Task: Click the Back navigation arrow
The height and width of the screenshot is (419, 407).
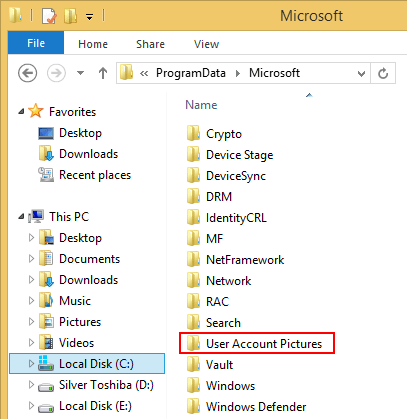Action: pyautogui.click(x=27, y=73)
